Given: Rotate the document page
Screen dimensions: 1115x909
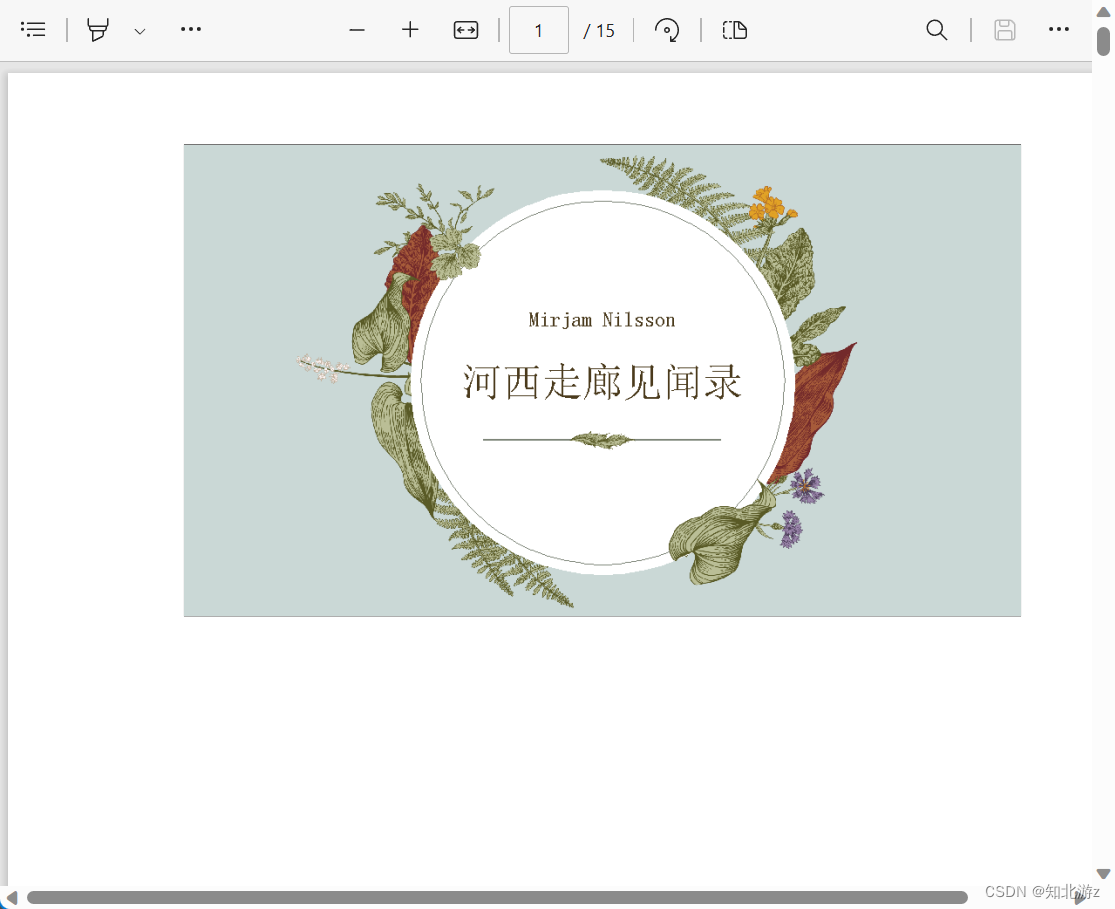Looking at the screenshot, I should click(x=667, y=30).
